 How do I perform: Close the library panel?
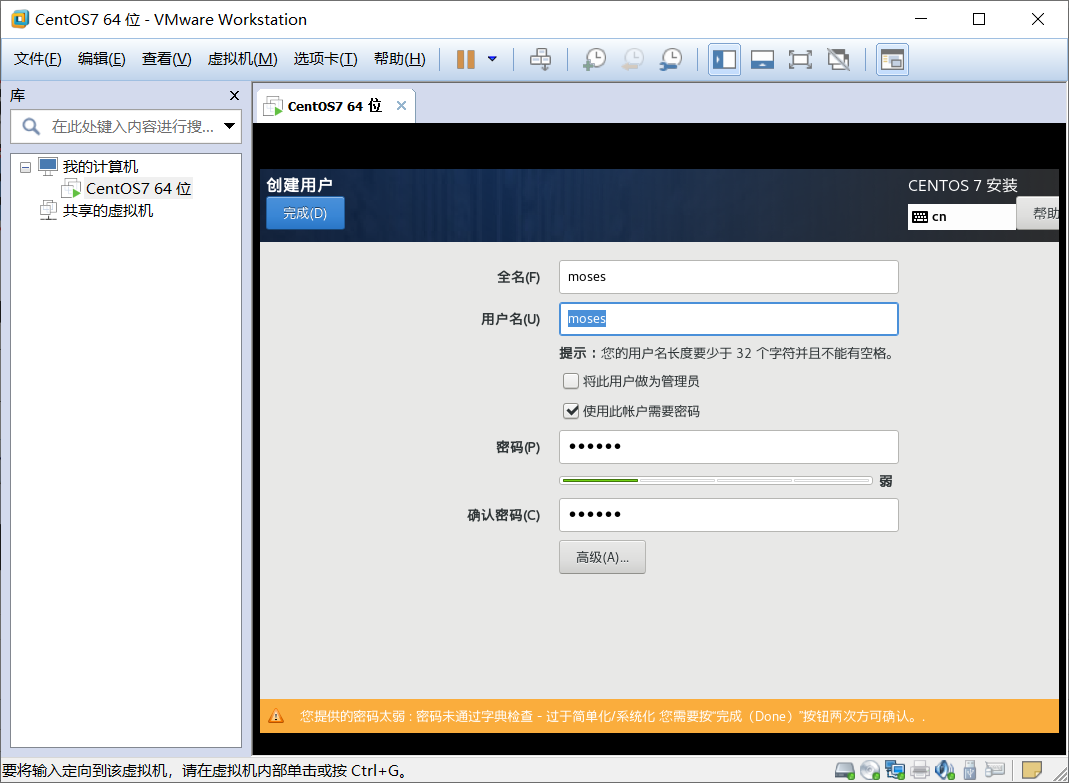pyautogui.click(x=235, y=95)
